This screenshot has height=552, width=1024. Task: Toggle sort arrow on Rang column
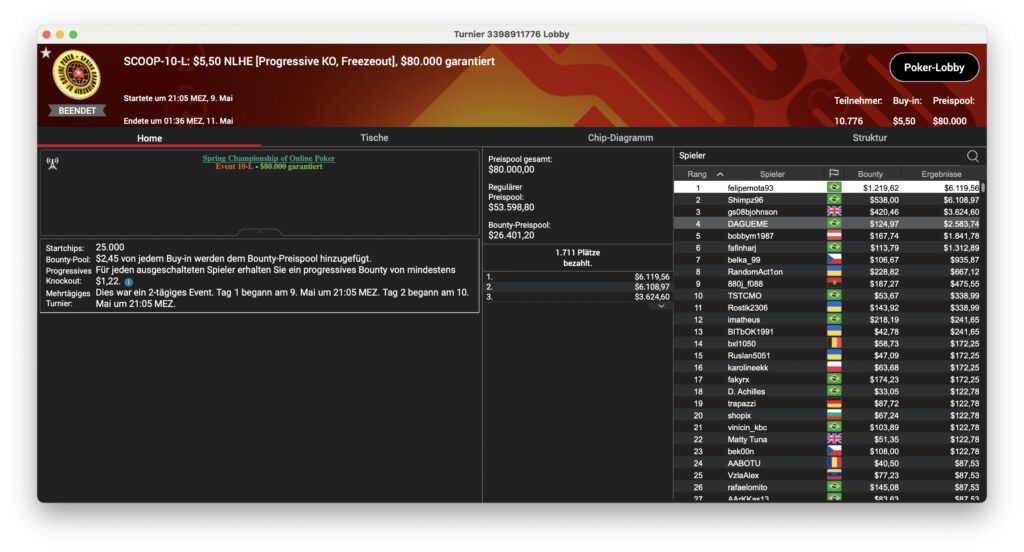click(720, 174)
